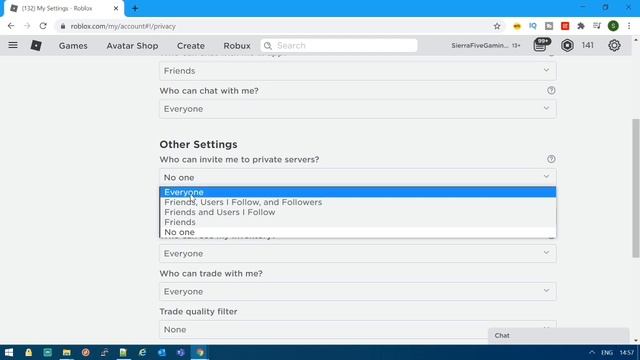The image size is (640, 360).
Task: Click the red extension icon in toolbar
Action: 565,26
